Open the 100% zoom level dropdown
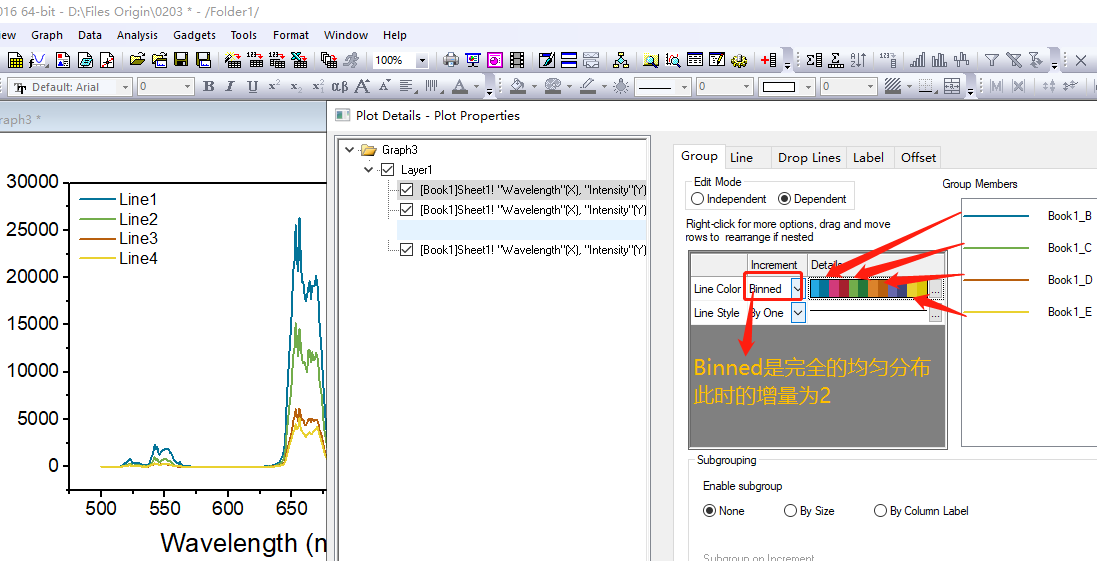 coord(422,60)
